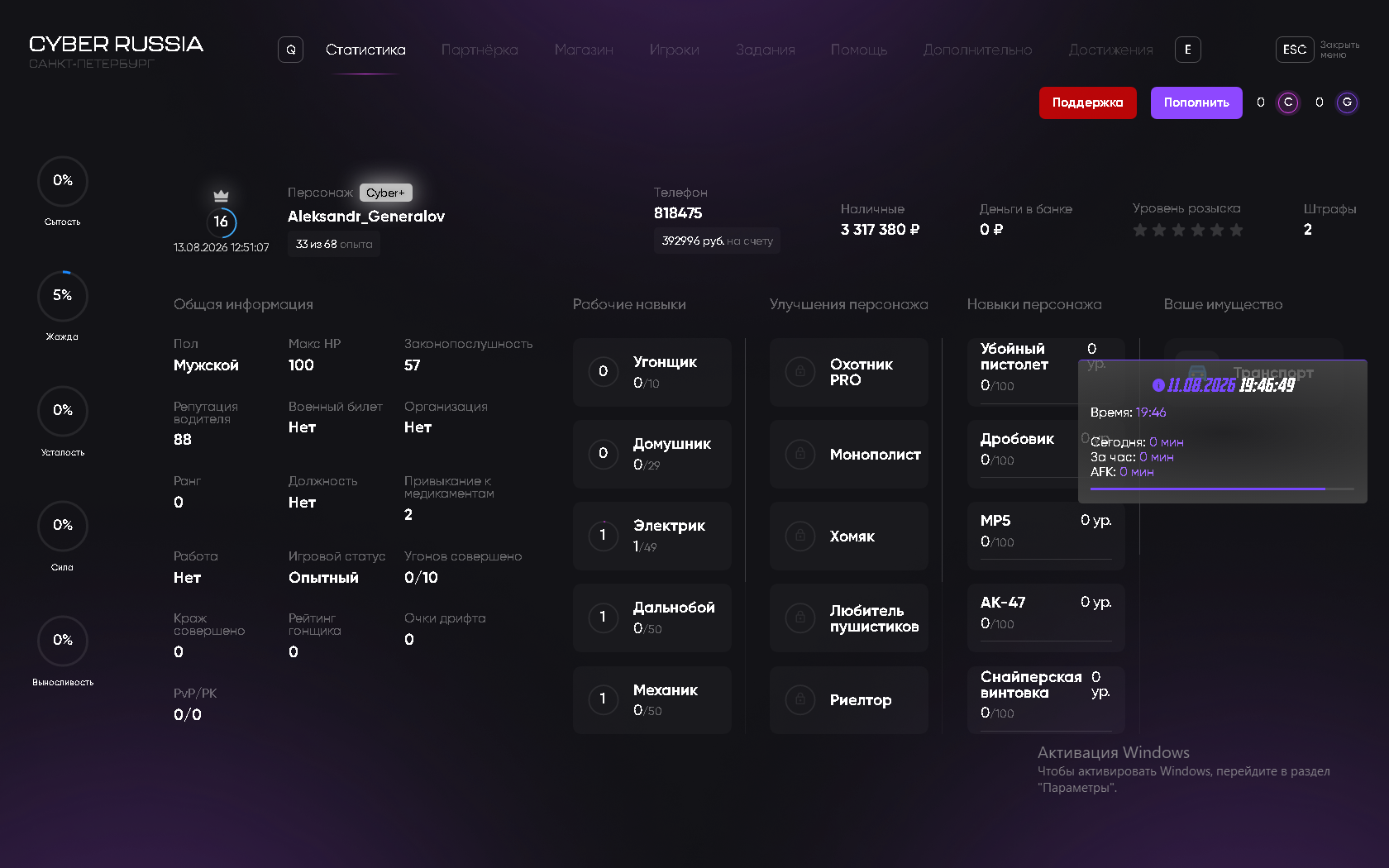Select the Убойный пистолет skill card

pos(1046,372)
